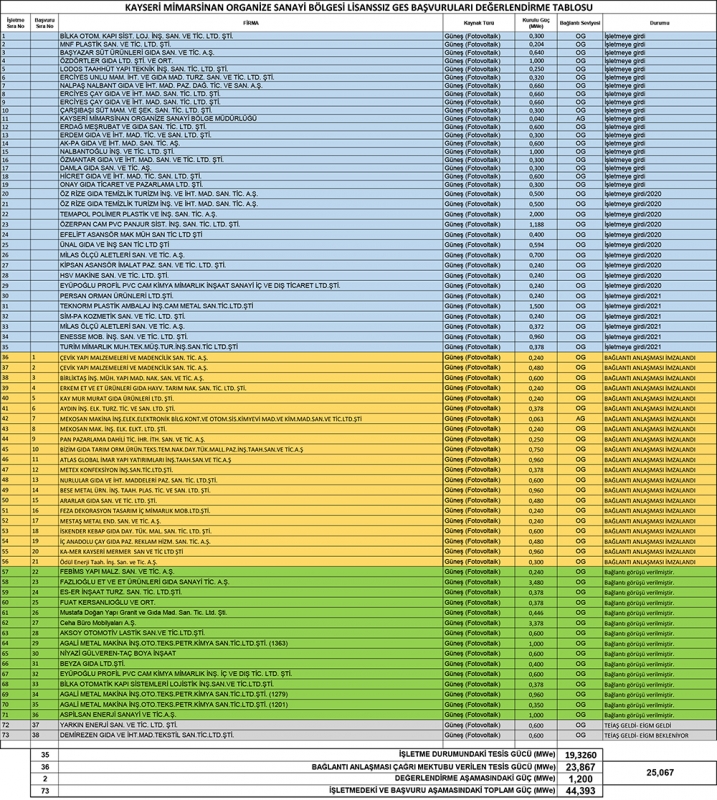Click the total power value 44,393
The width and height of the screenshot is (717, 800).
coord(580,791)
